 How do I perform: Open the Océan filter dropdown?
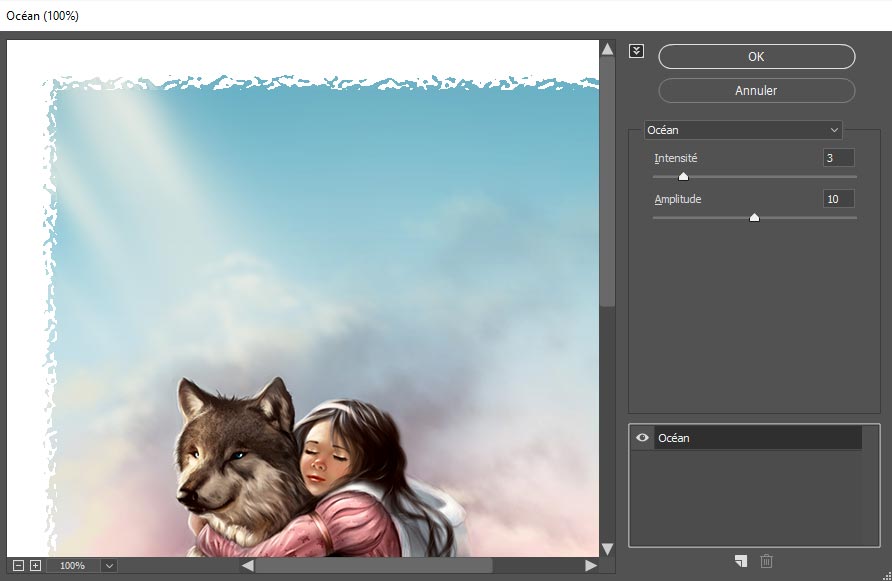[743, 130]
